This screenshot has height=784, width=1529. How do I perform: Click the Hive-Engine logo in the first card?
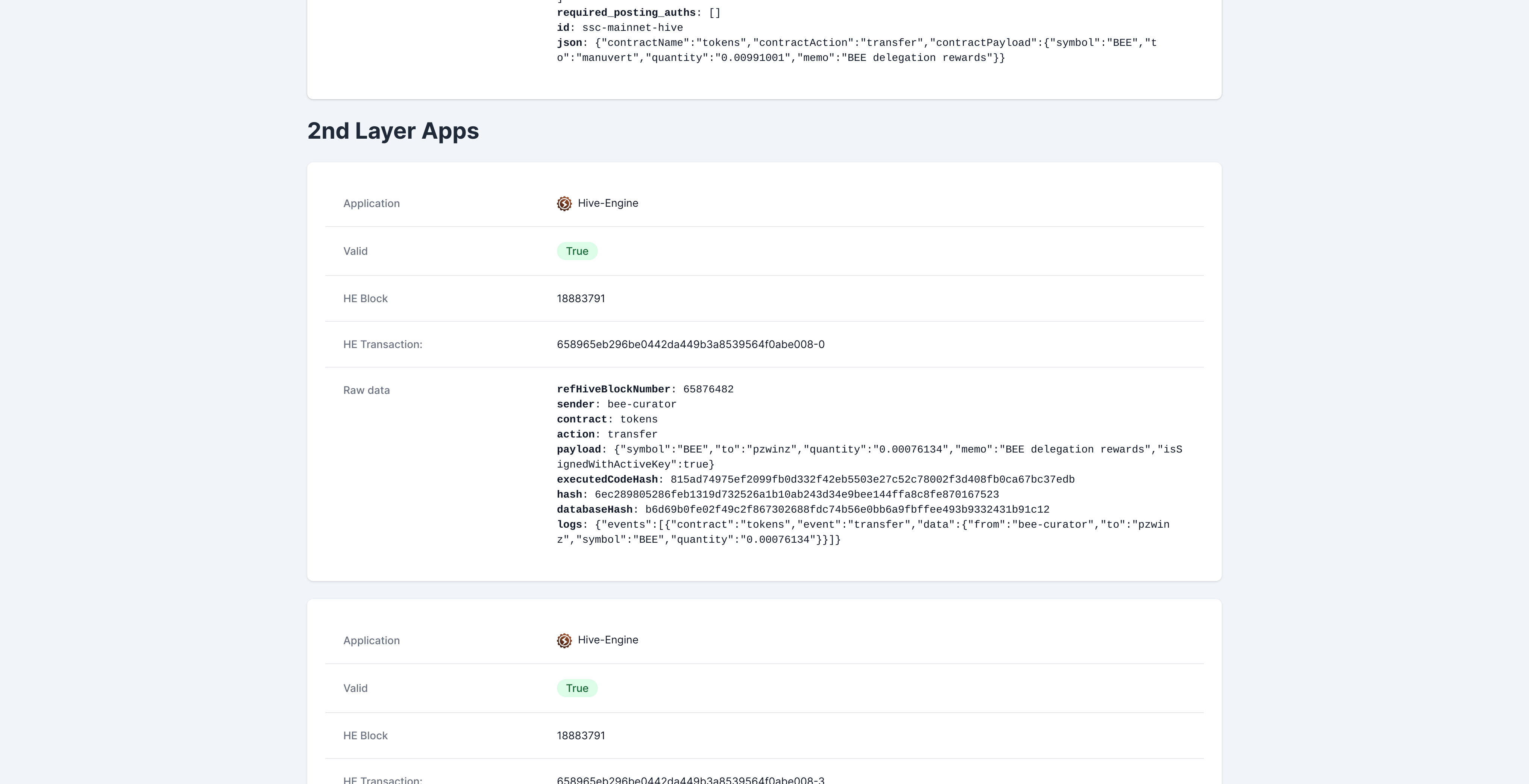tap(564, 203)
